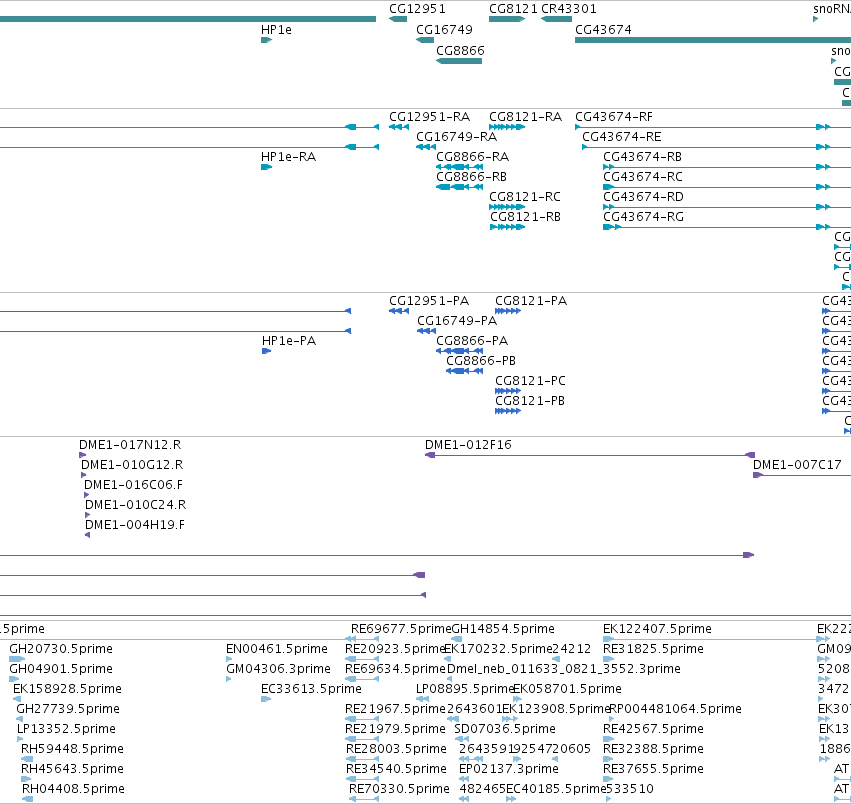Click clone DME1-012F16 label
The image size is (851, 804).
(468, 445)
